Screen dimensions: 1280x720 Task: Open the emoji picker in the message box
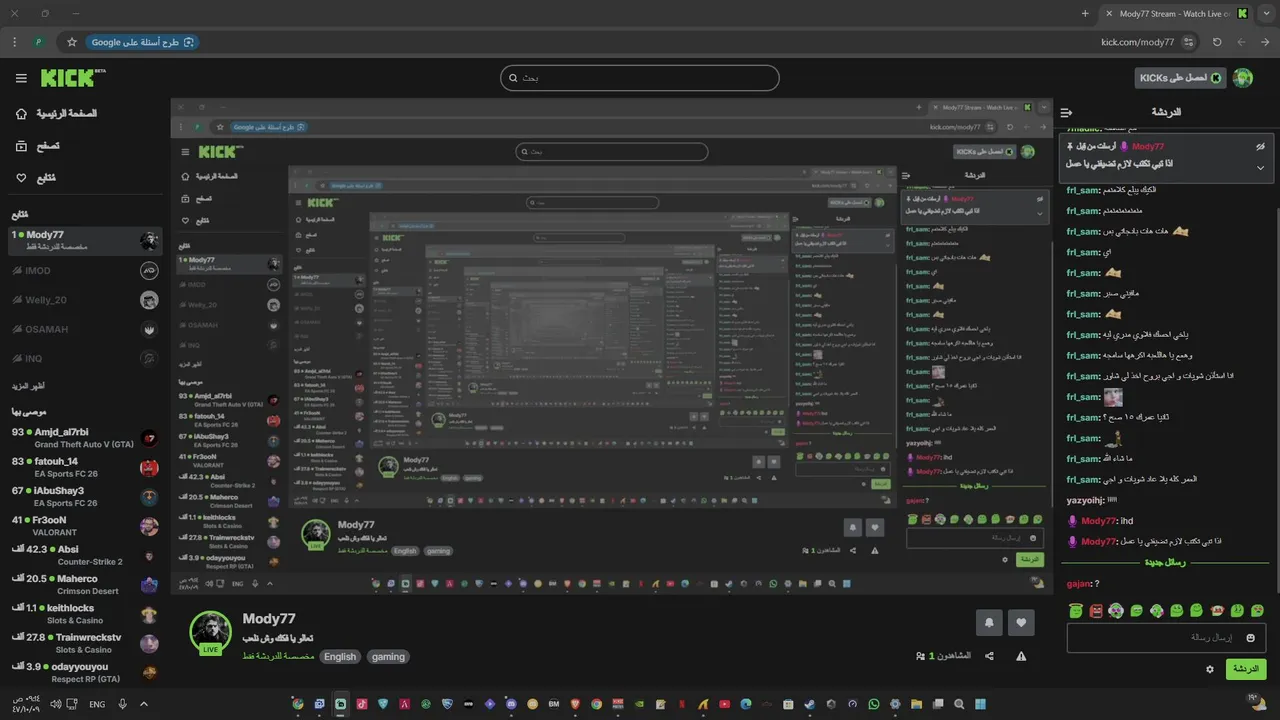(1250, 638)
